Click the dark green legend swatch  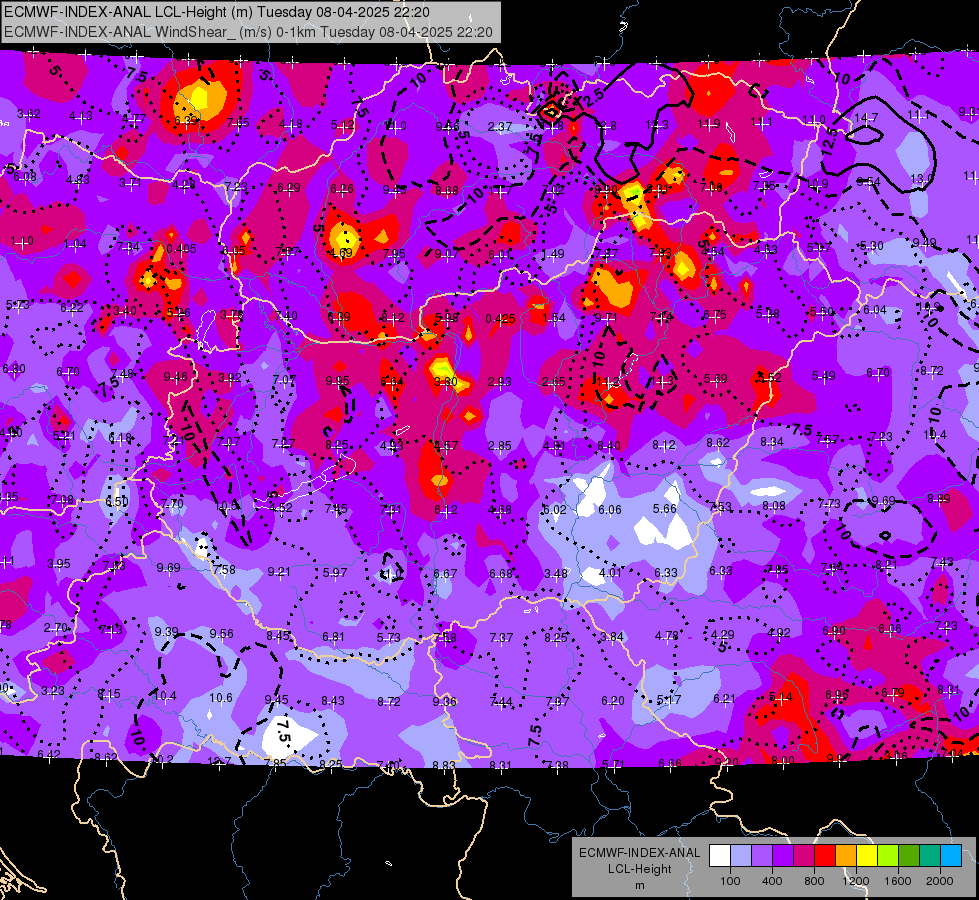(909, 856)
